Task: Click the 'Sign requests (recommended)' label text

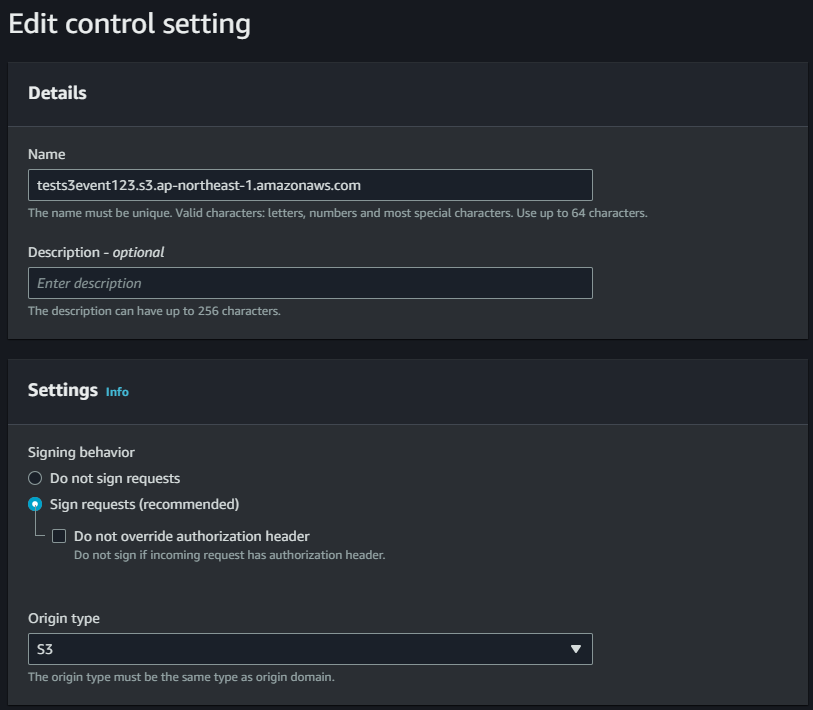Action: coord(144,505)
